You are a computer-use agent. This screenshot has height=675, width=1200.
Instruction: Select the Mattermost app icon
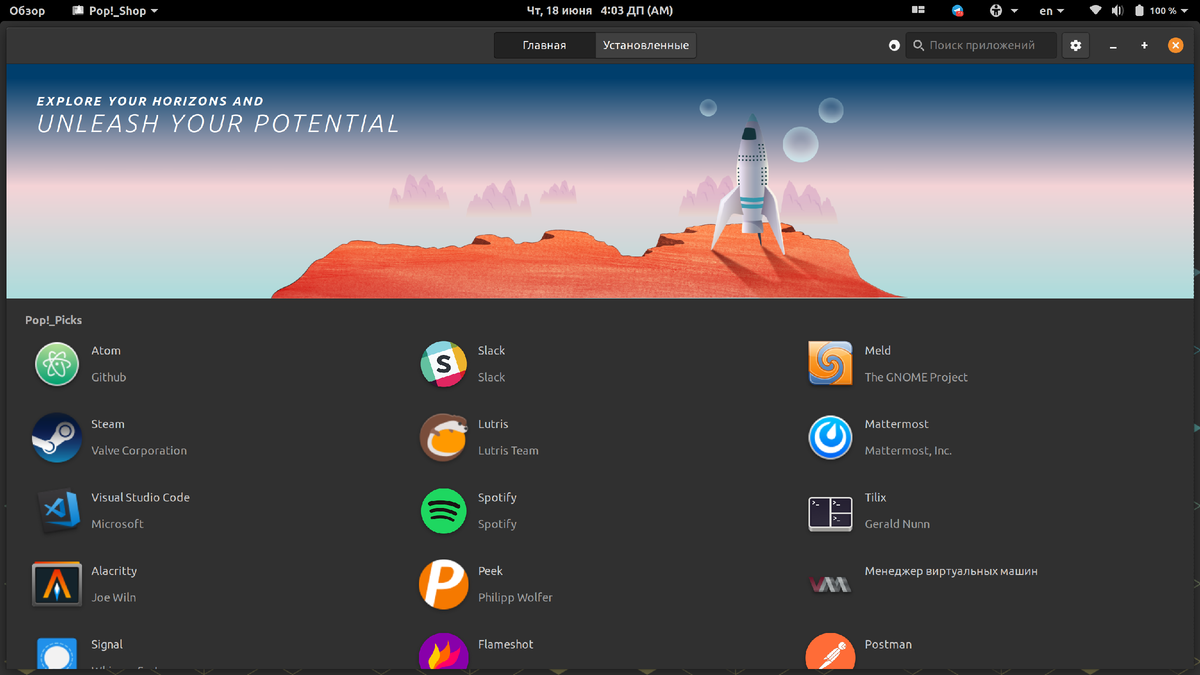(x=830, y=437)
